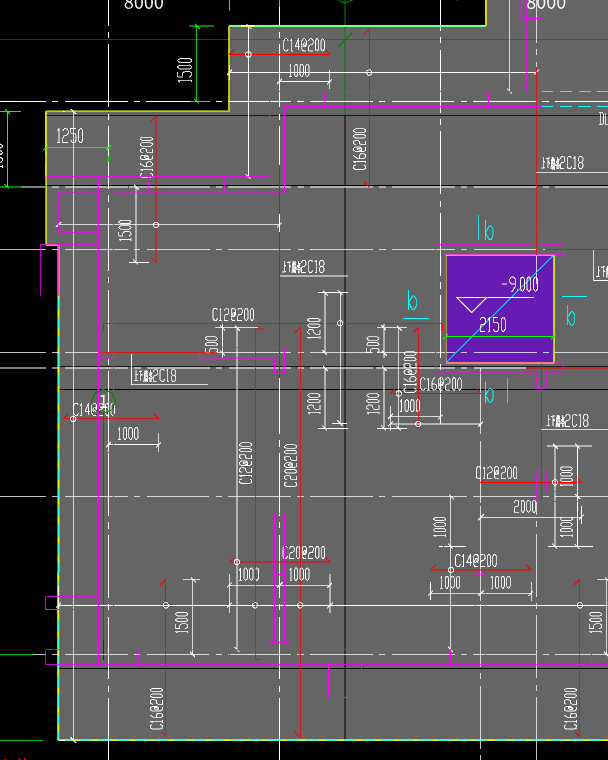608x760 pixels.
Task: Click "500" dimension next to horizontal C12@200
Action: tap(211, 345)
